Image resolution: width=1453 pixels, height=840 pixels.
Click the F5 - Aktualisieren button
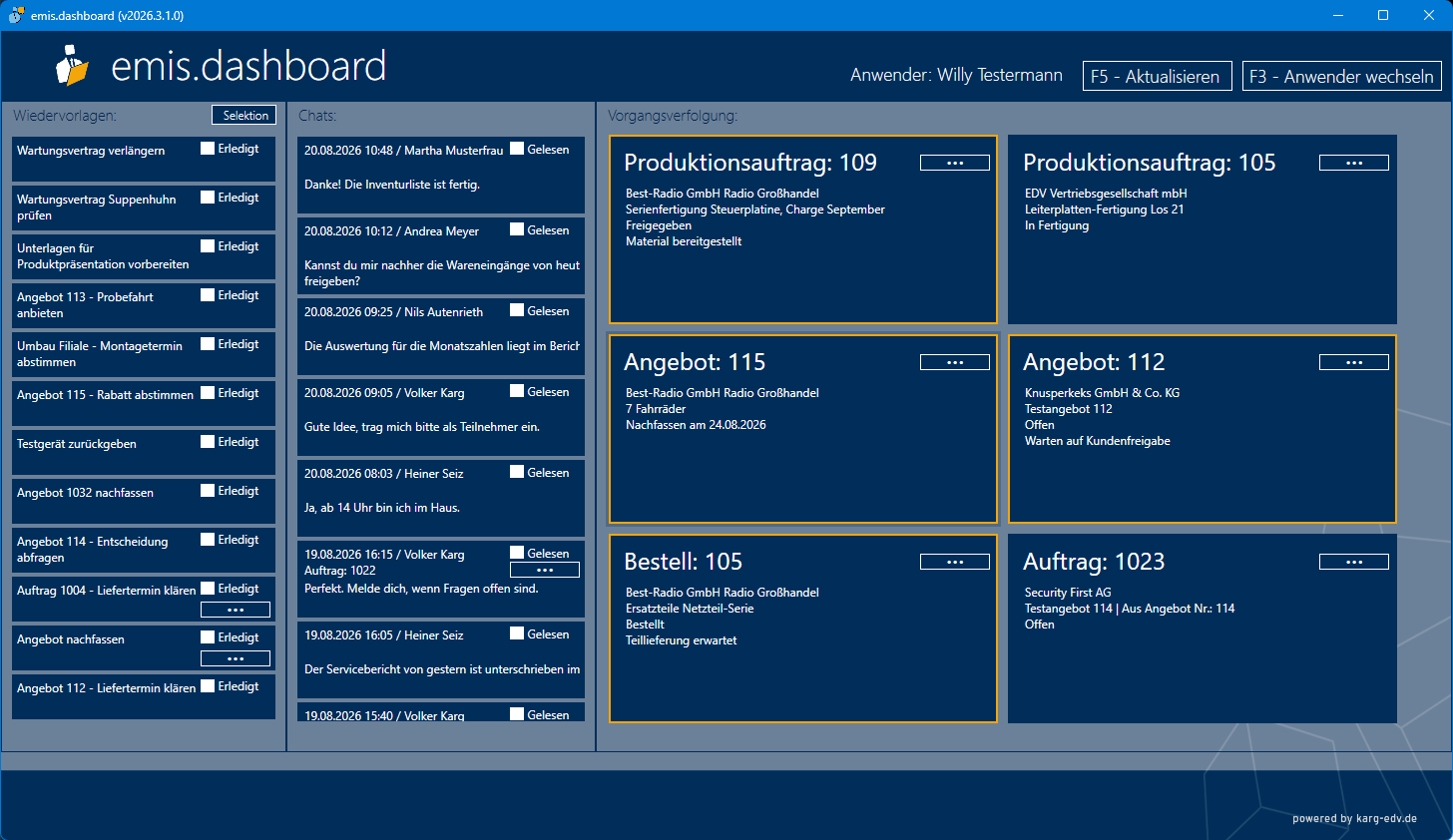[1157, 76]
